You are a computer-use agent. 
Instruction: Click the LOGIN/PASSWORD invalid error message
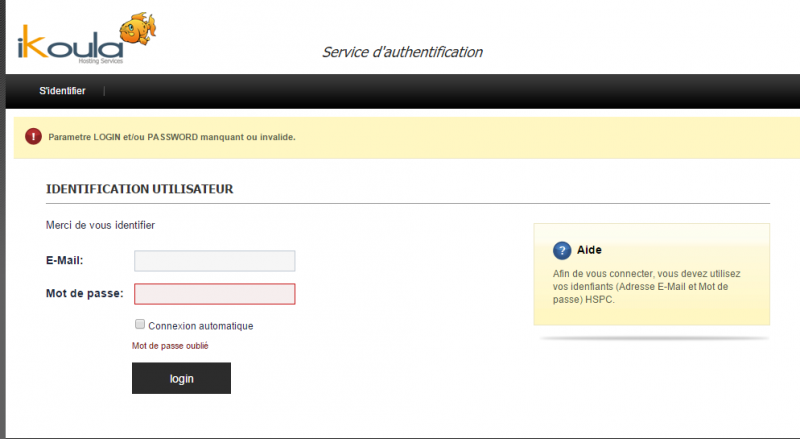[x=172, y=136]
